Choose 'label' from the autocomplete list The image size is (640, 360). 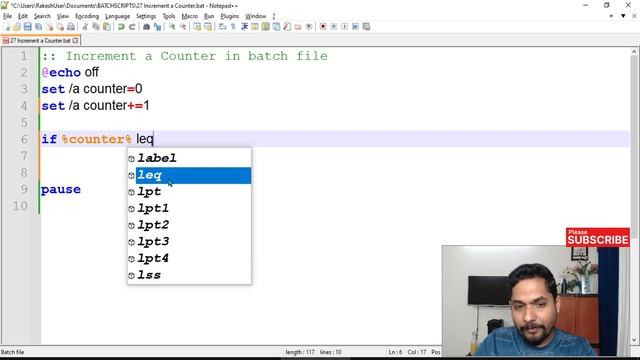[x=189, y=158]
